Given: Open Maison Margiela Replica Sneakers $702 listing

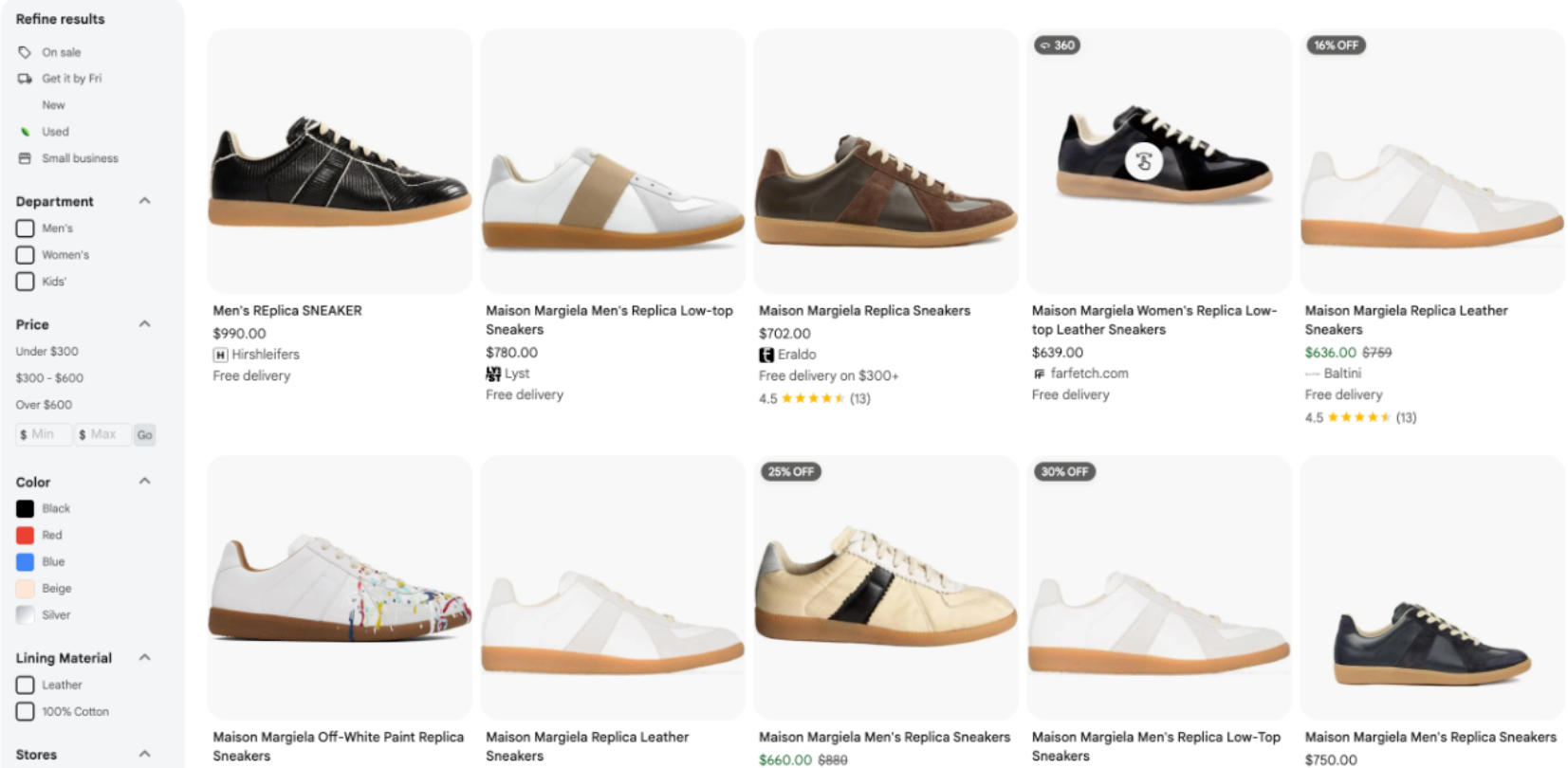Looking at the screenshot, I should click(x=864, y=310).
